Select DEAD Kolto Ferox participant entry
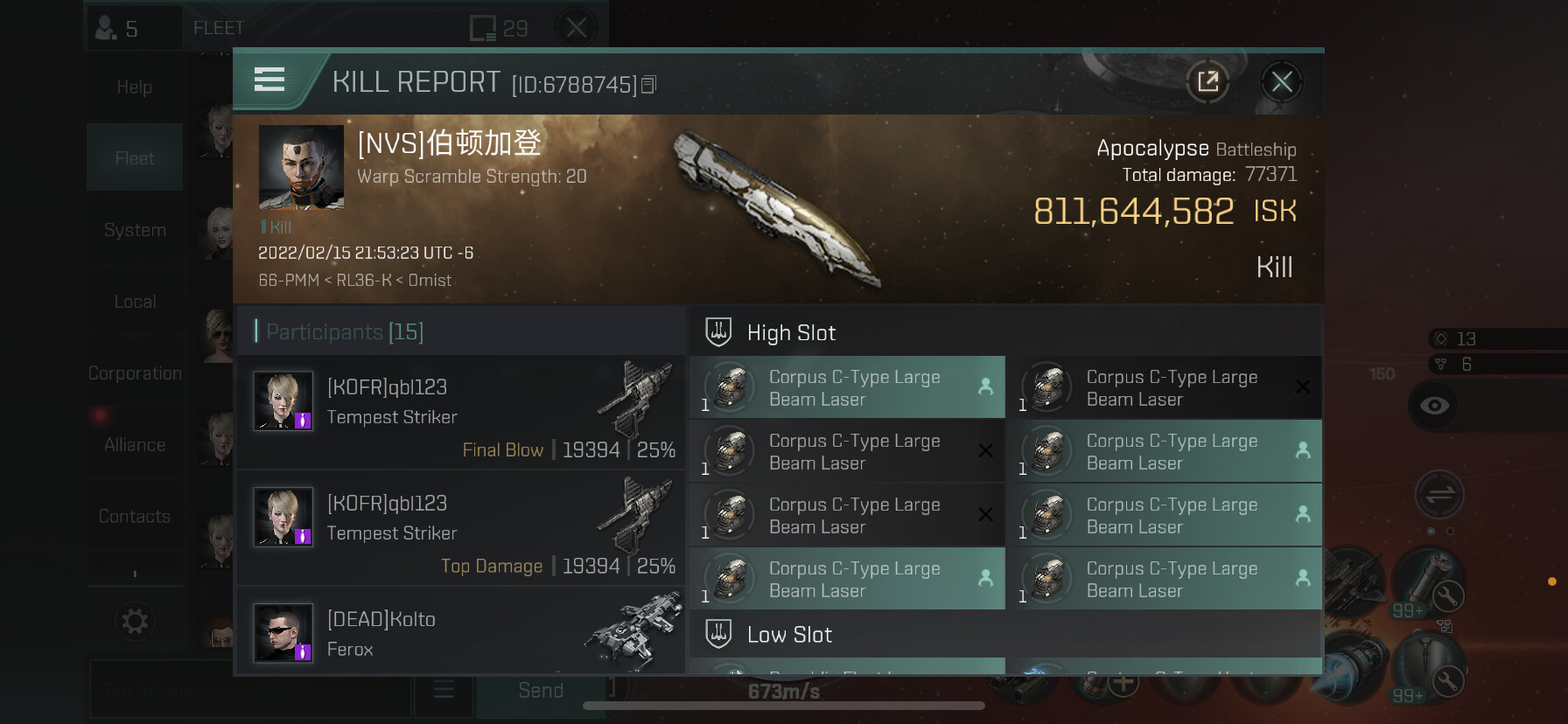Viewport: 1568px width, 724px height. pyautogui.click(x=461, y=631)
